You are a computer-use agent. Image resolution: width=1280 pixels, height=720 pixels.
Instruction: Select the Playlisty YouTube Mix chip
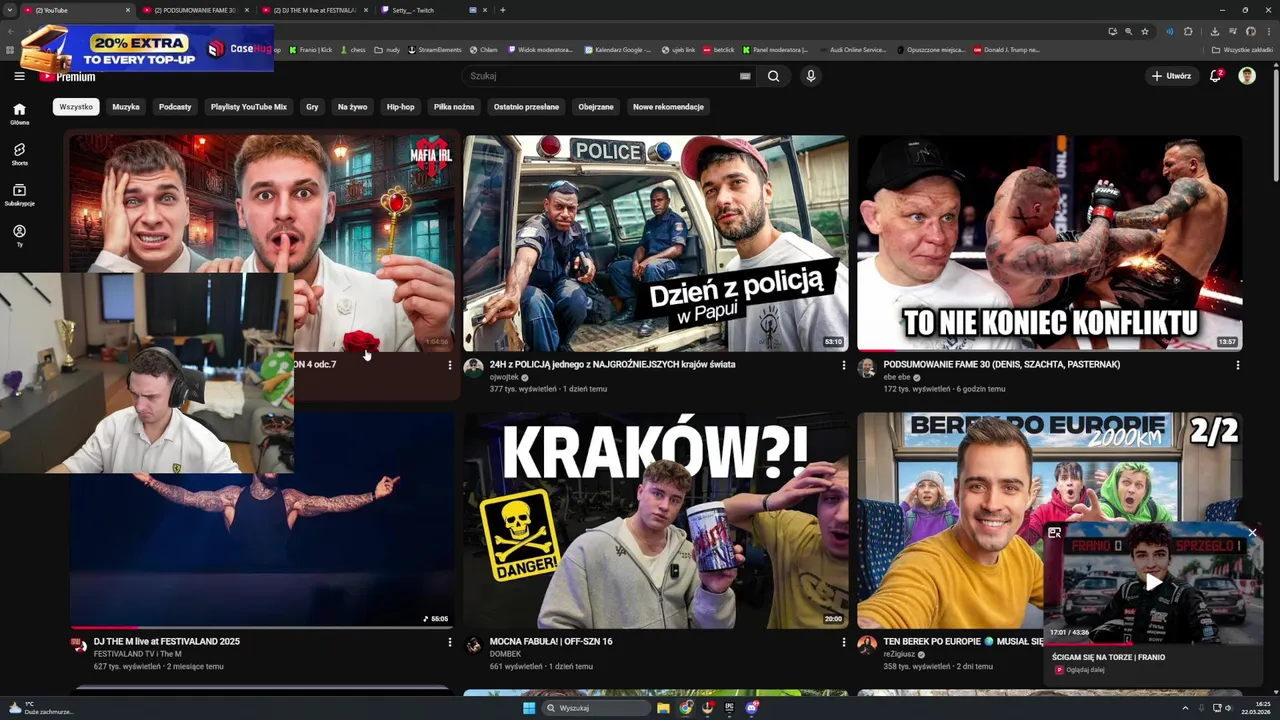coord(249,107)
